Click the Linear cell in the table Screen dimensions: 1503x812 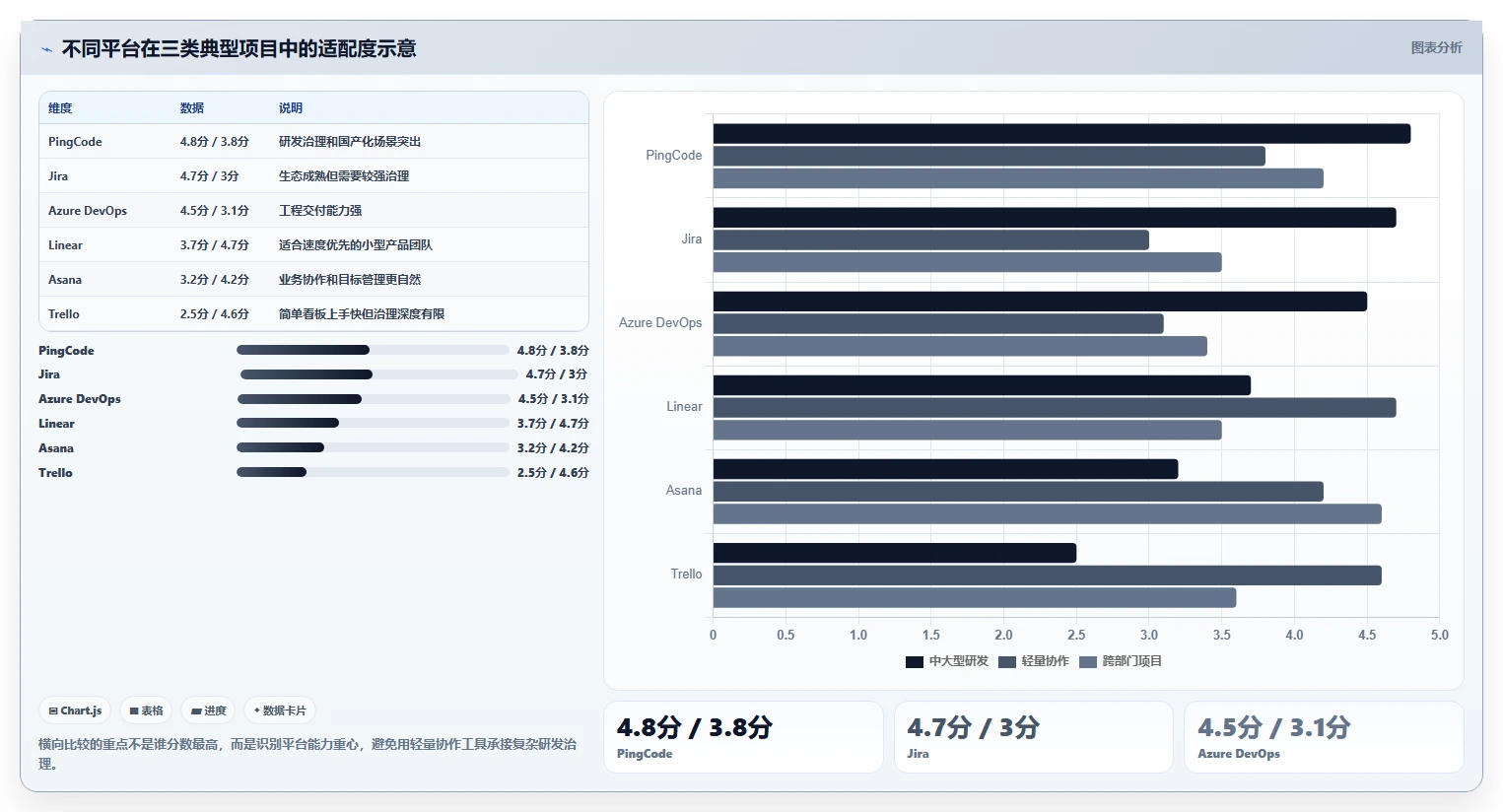[65, 245]
